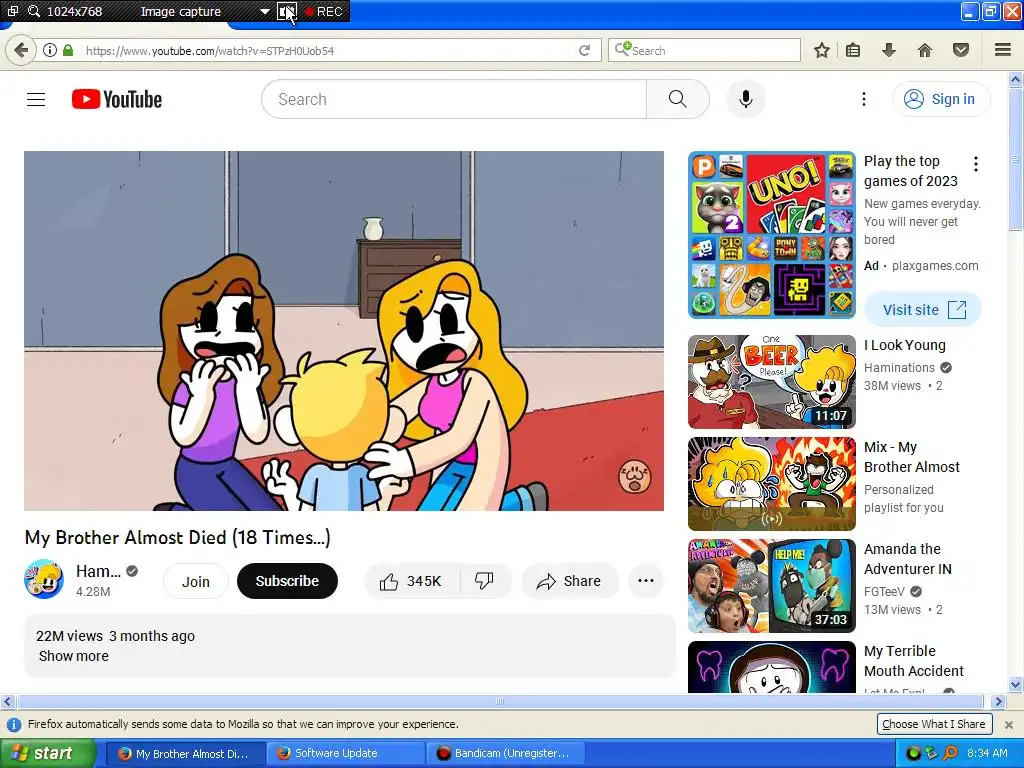This screenshot has height=768, width=1024.
Task: Open Amanda the Adventurer video thumbnail
Action: [x=771, y=586]
